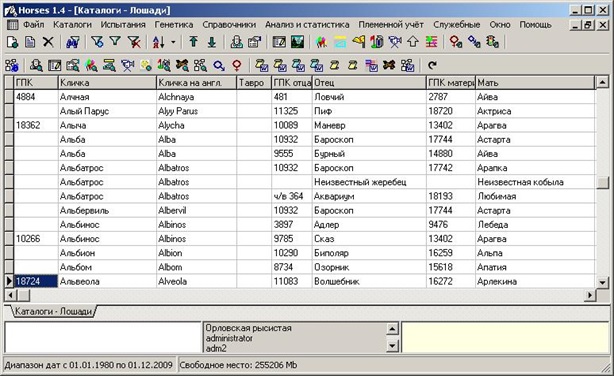Select cell Арлекина
The width and height of the screenshot is (614, 376).
click(x=535, y=281)
